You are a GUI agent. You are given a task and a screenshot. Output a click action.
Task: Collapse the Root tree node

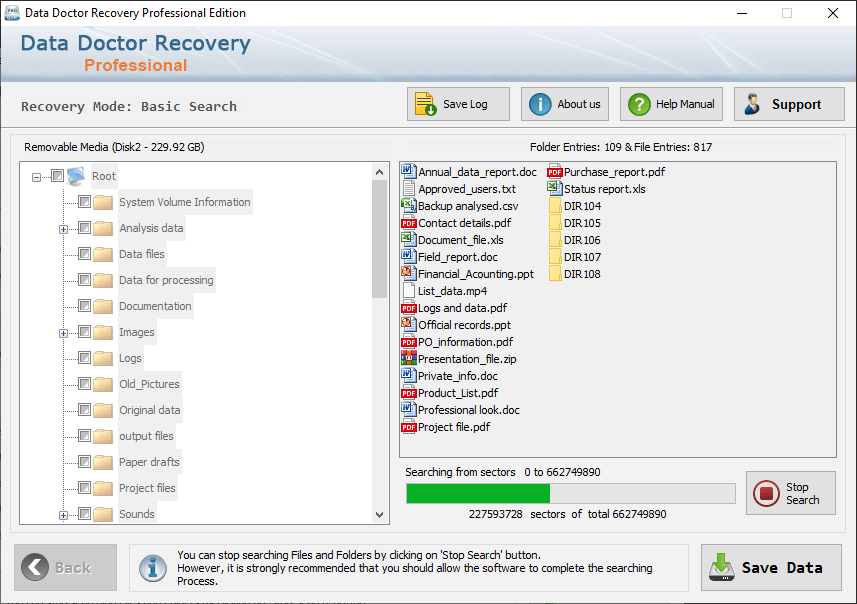coord(36,177)
